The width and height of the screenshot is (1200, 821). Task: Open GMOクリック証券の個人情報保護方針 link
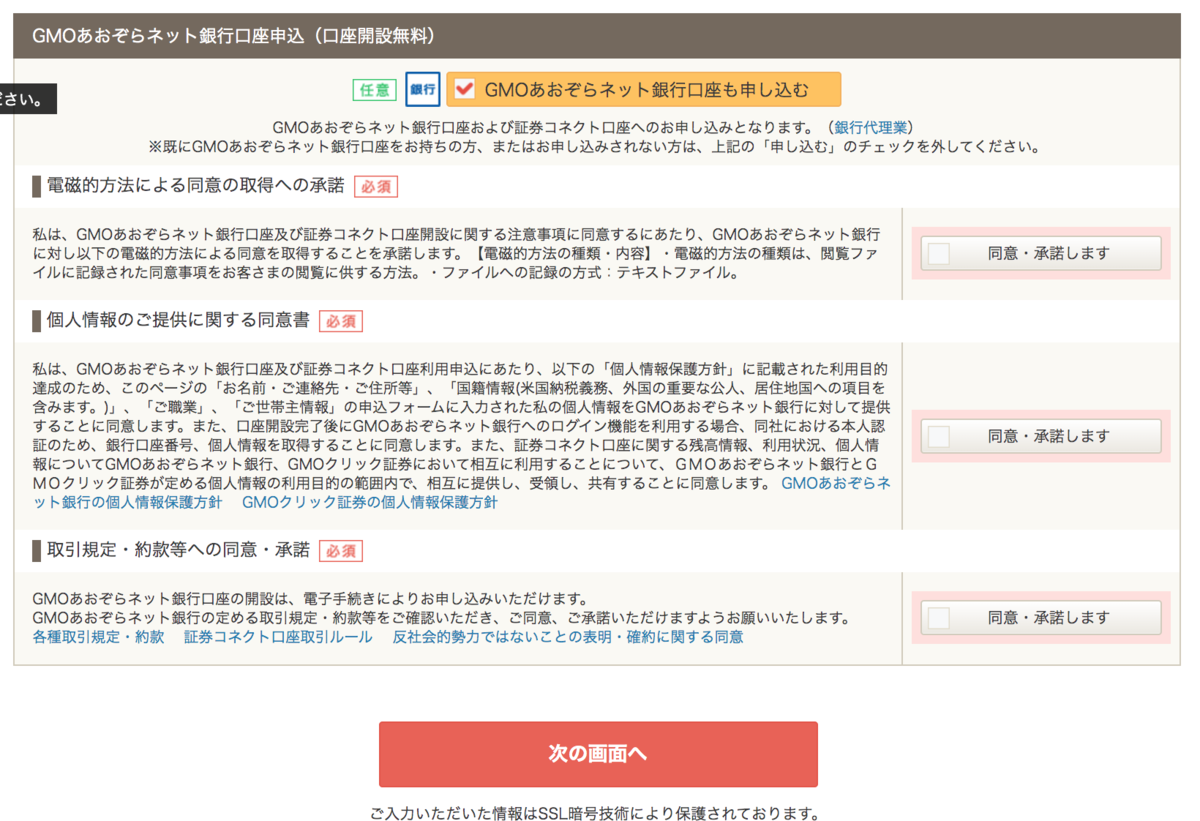(x=369, y=503)
